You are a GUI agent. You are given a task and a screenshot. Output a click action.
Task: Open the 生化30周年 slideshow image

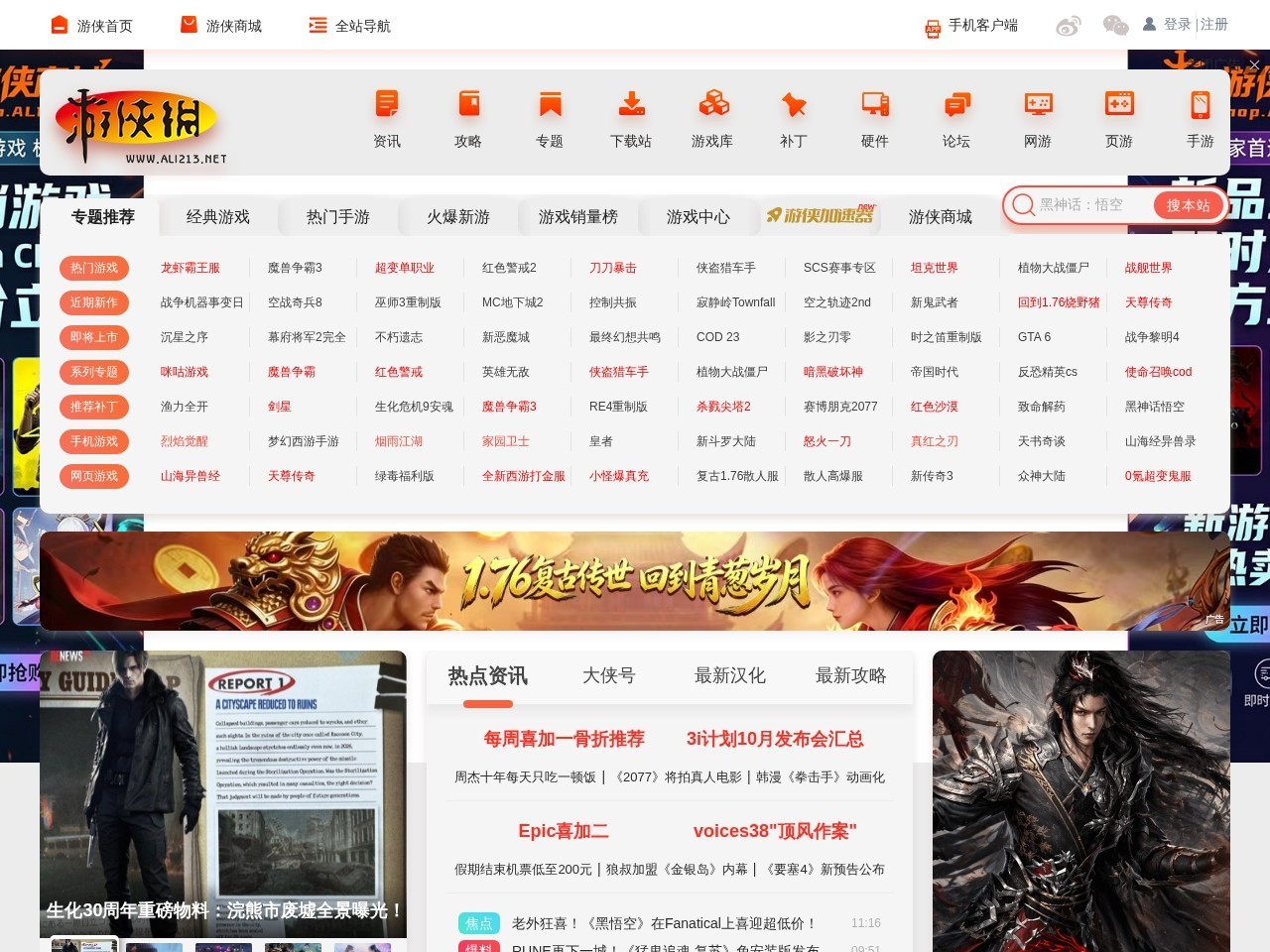point(223,793)
